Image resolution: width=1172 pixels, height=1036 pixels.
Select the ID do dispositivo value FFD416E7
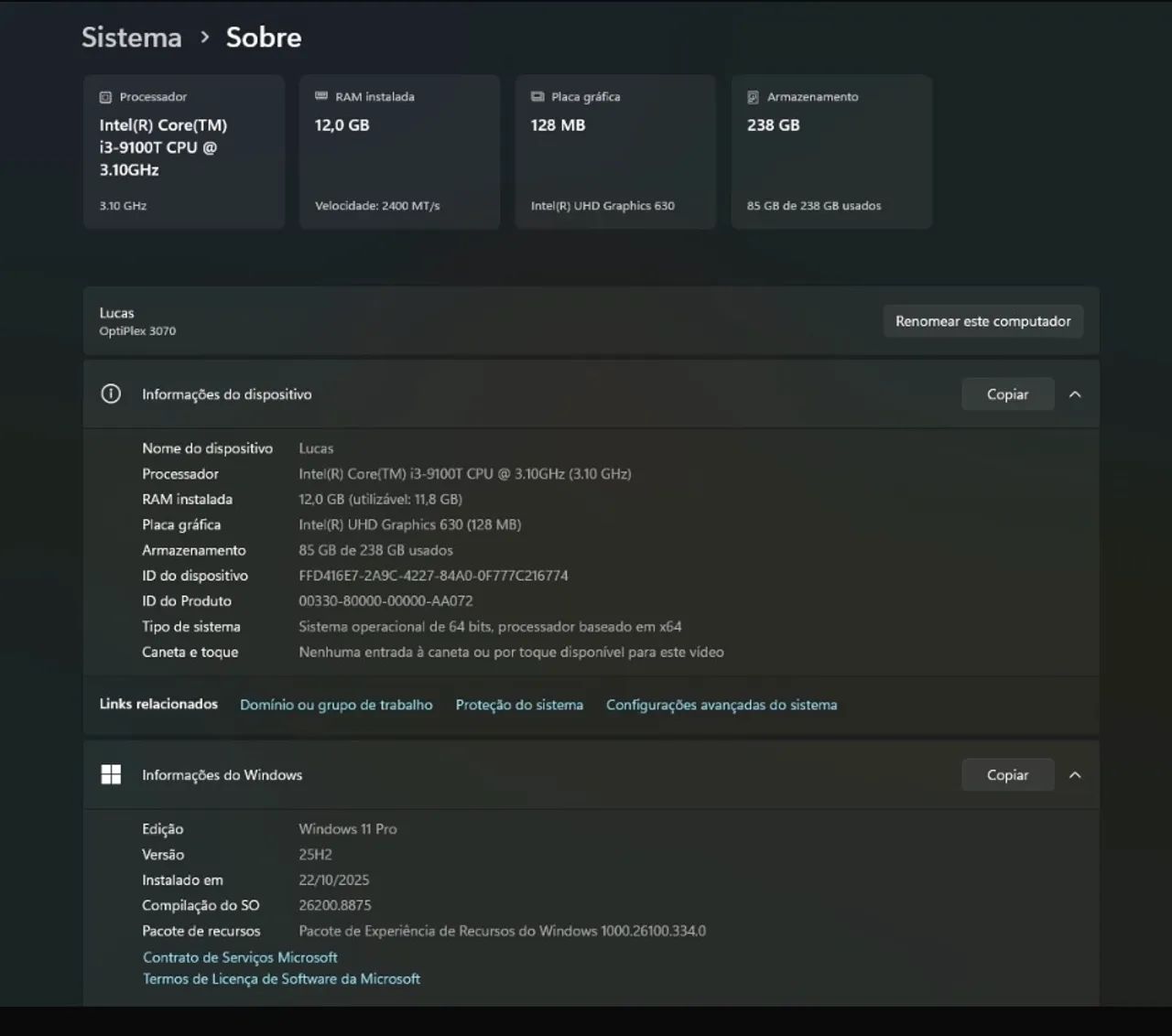(x=433, y=576)
